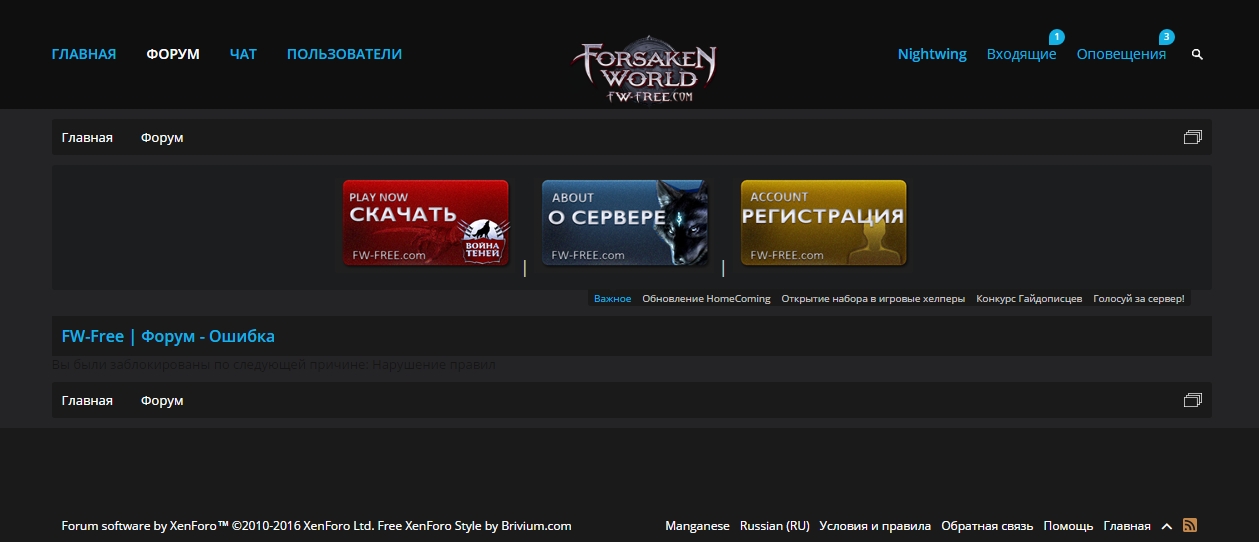1259x542 pixels.
Task: Click the Важное notices label
Action: pos(612,298)
